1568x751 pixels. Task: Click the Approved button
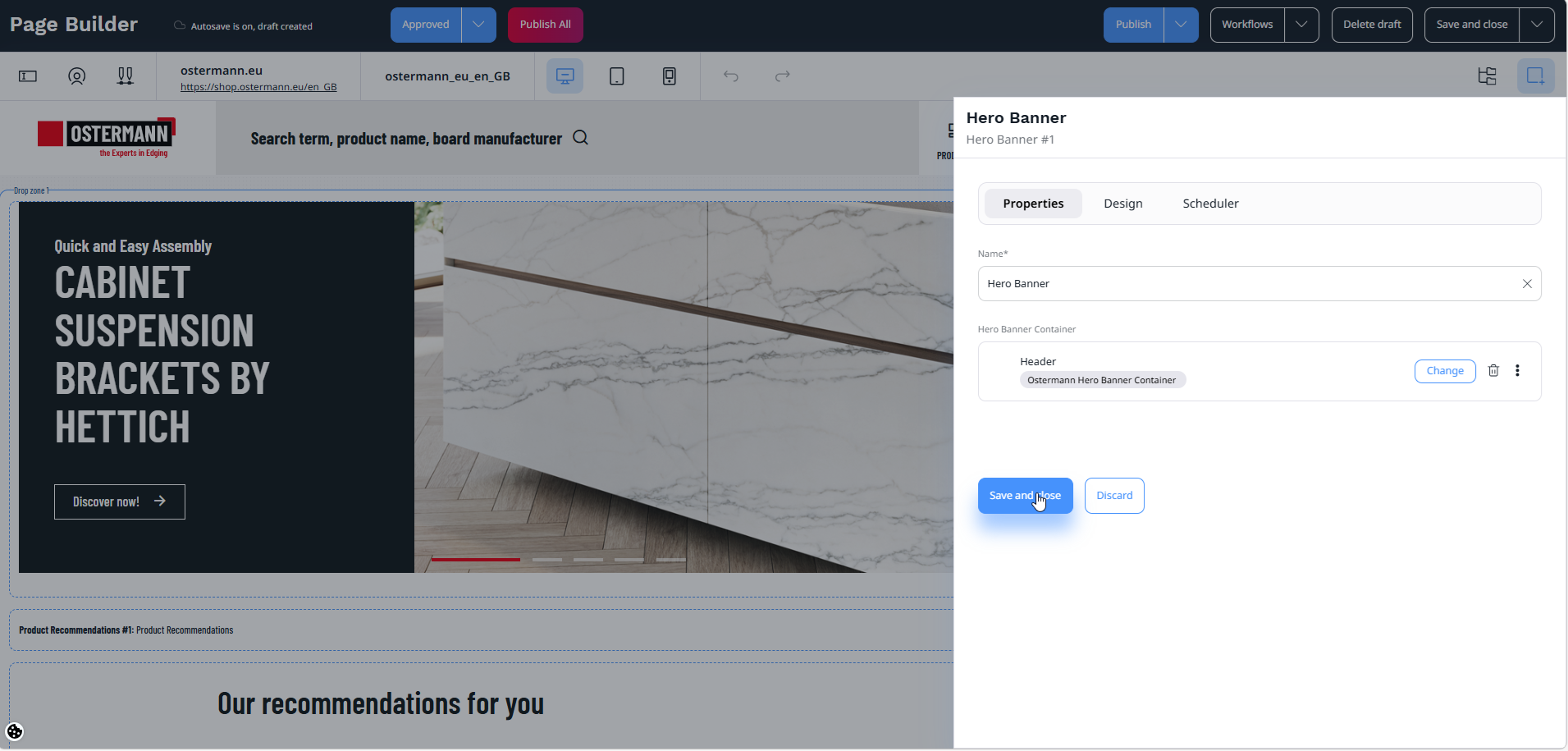point(426,25)
